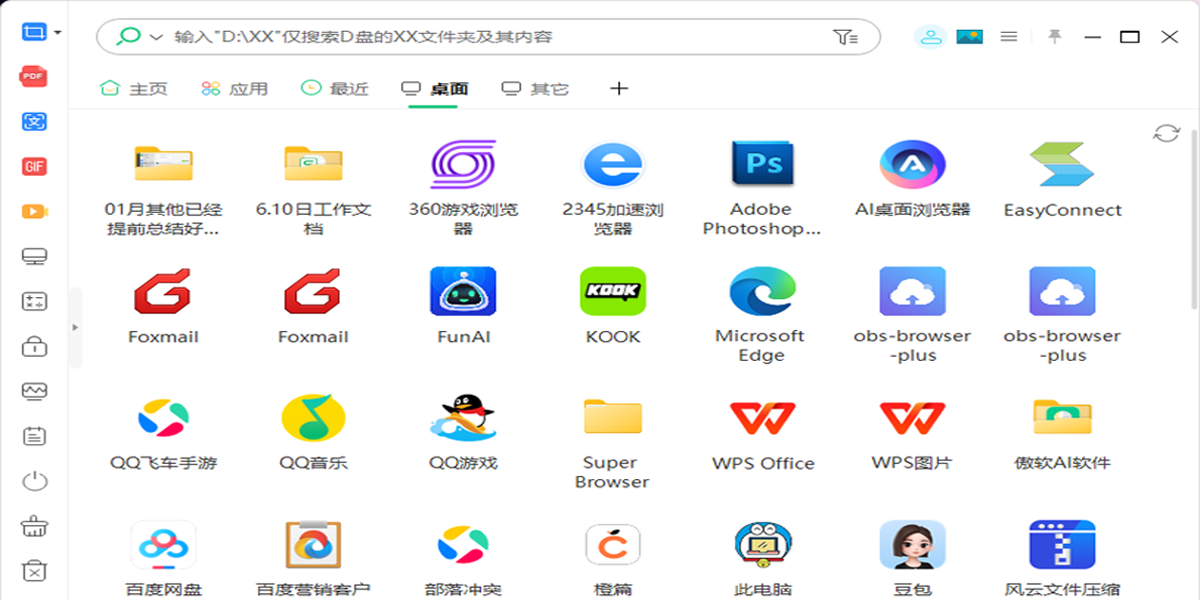
Task: Switch to the 最近 tab
Action: point(335,89)
